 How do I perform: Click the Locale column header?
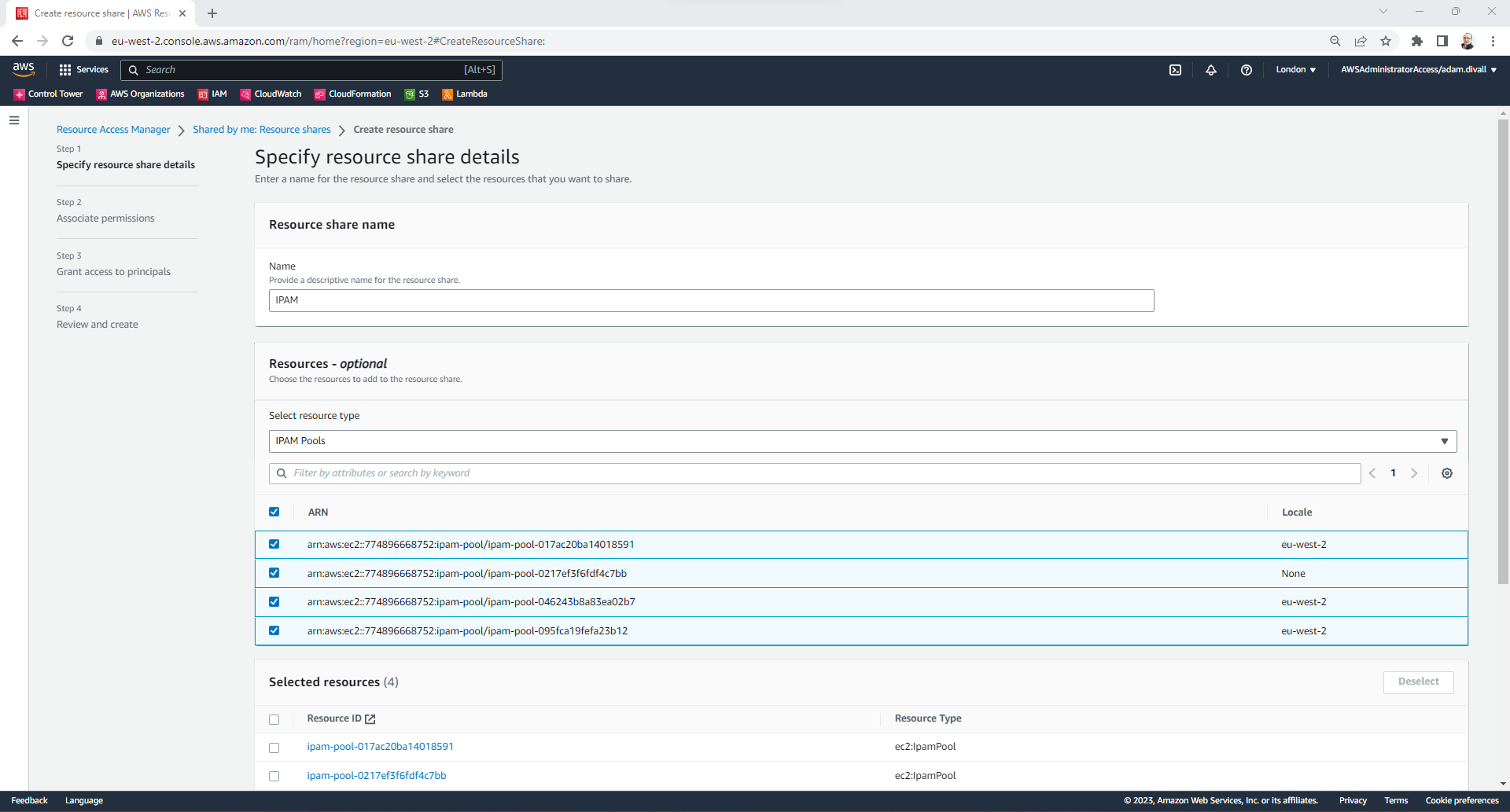pyautogui.click(x=1297, y=513)
